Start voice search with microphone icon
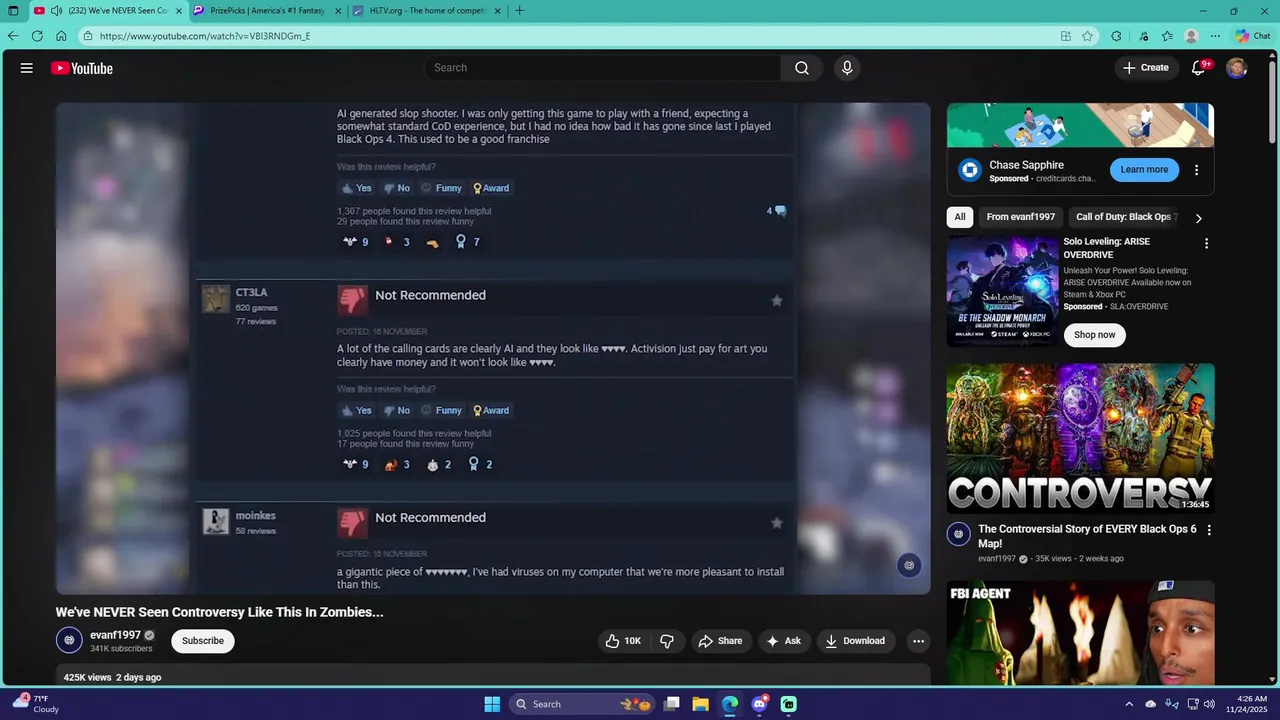Viewport: 1280px width, 720px height. (x=847, y=68)
